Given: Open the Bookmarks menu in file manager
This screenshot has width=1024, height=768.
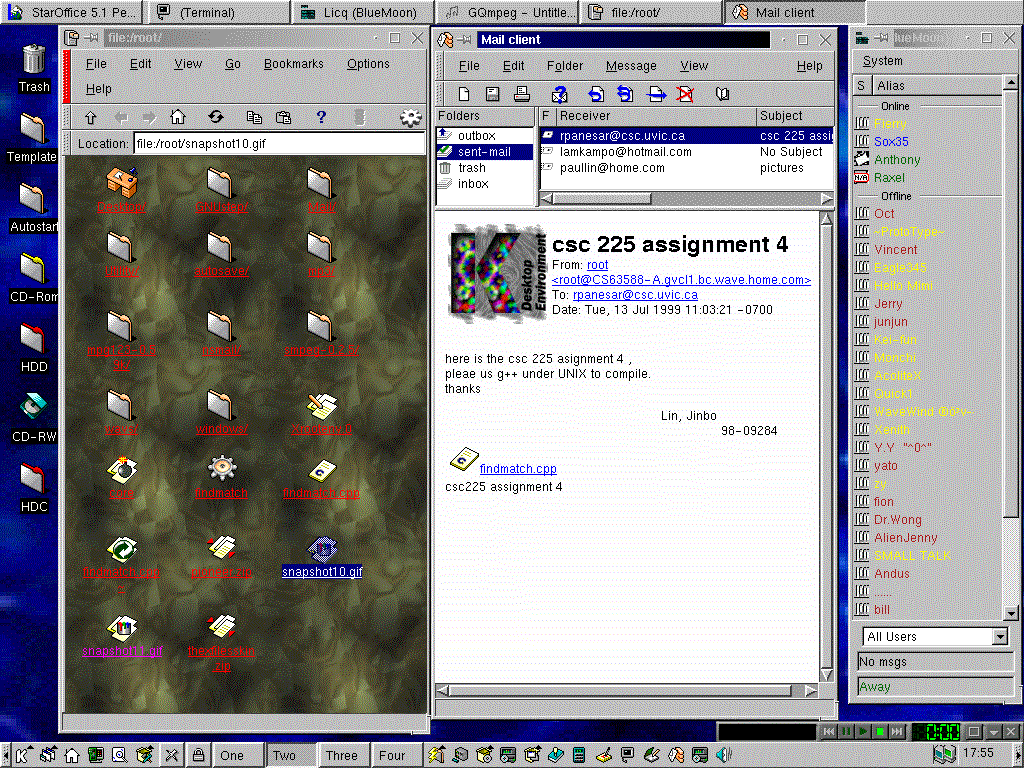Looking at the screenshot, I should tap(294, 64).
